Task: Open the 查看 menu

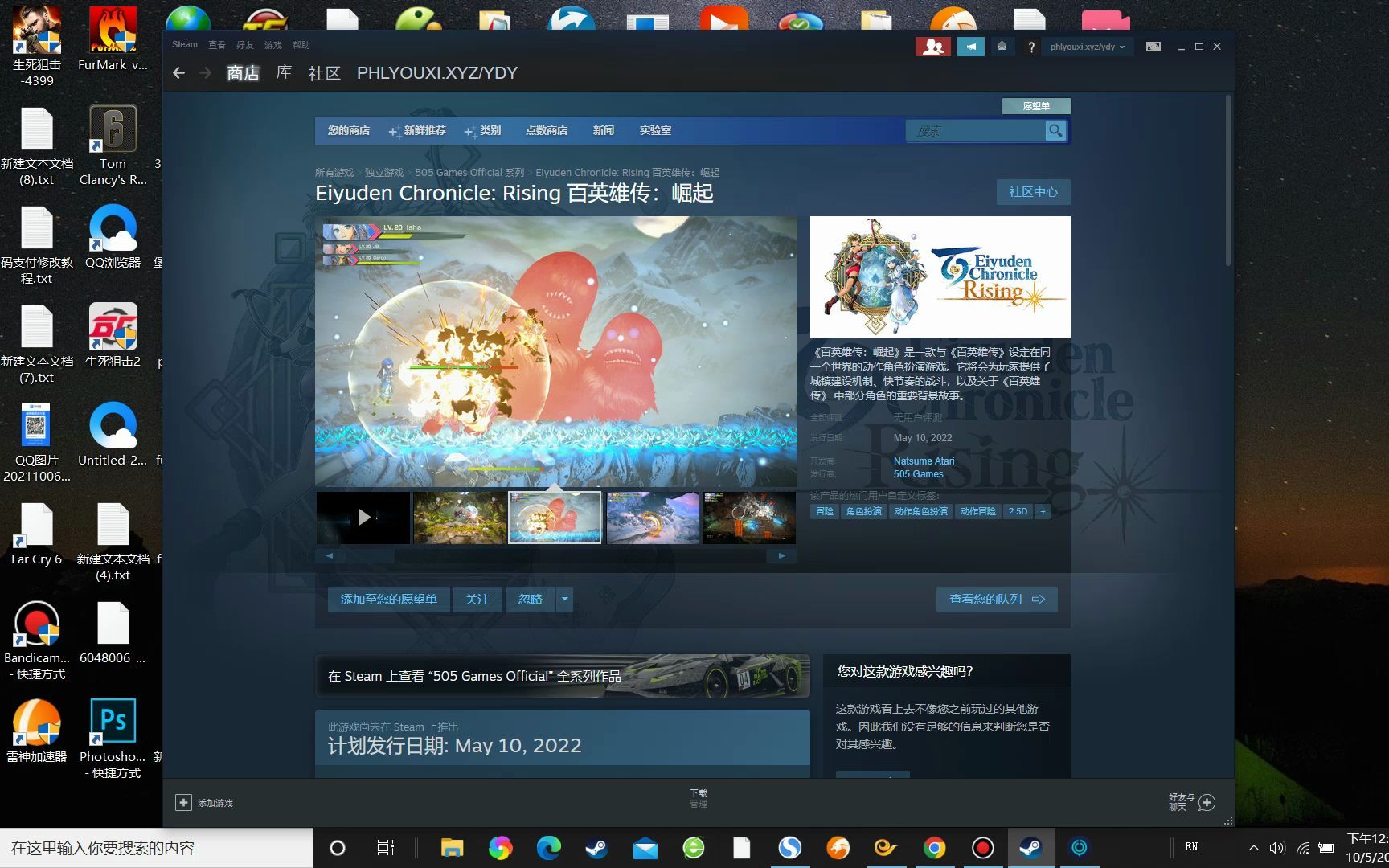Action: 217,45
